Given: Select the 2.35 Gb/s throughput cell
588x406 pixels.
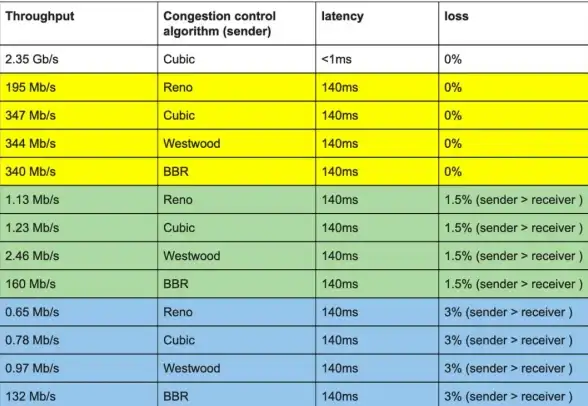Looking at the screenshot, I should pyautogui.click(x=79, y=59).
